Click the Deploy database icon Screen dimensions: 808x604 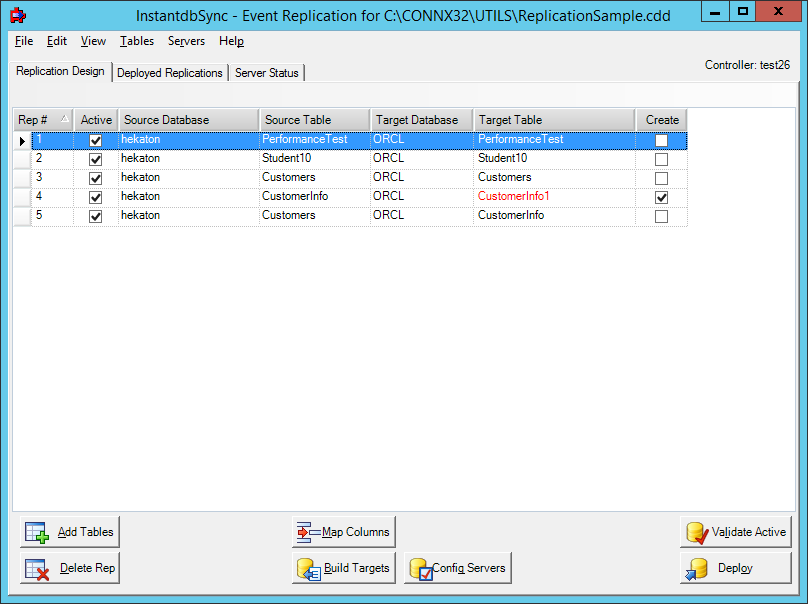[x=696, y=567]
